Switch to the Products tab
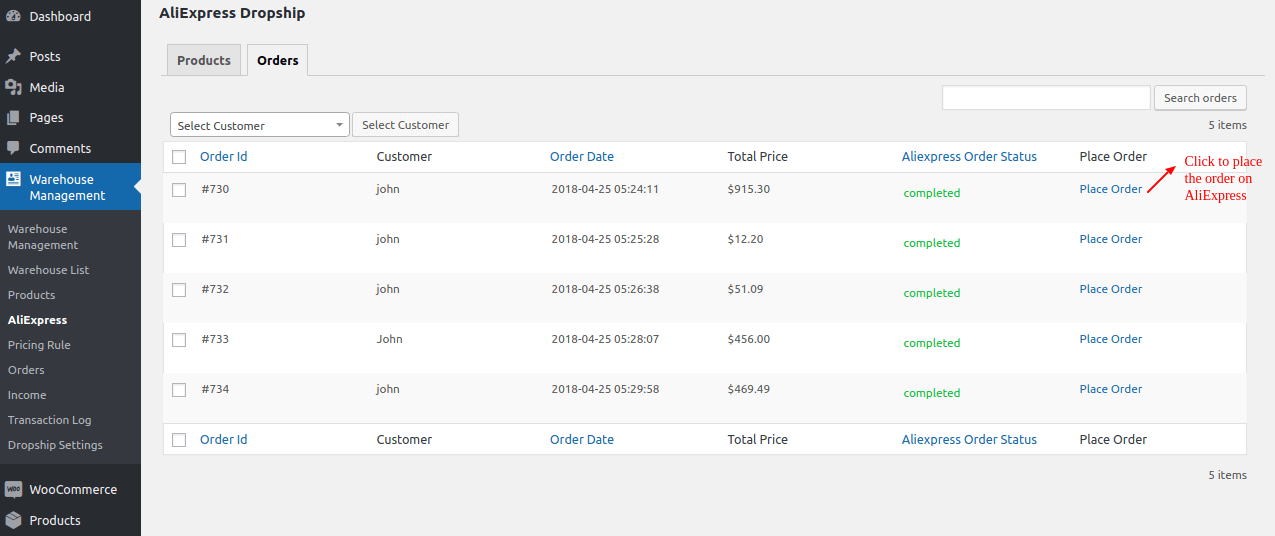The image size is (1275, 536). click(204, 60)
